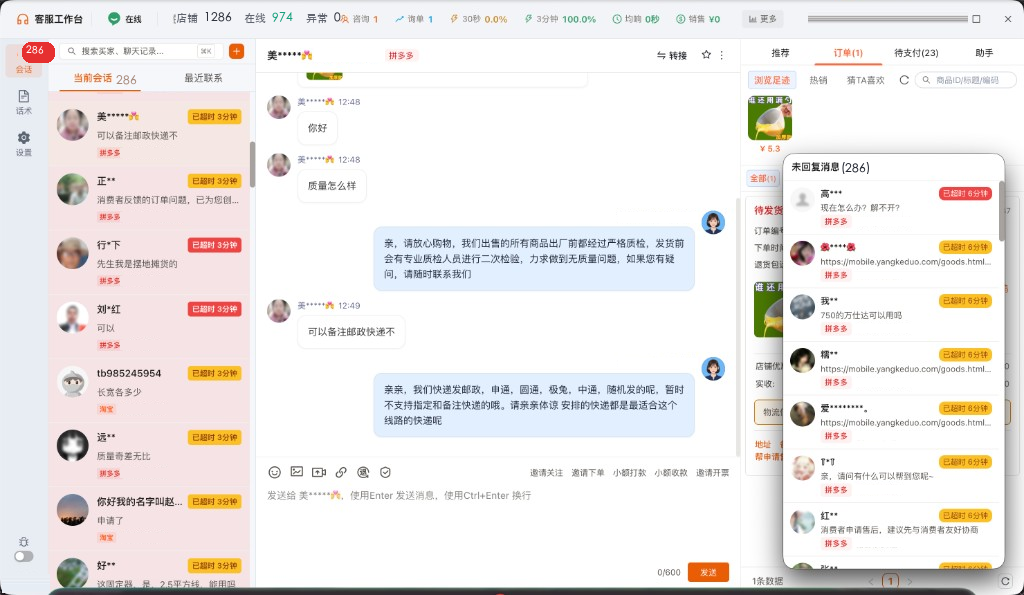This screenshot has width=1024, height=595.
Task: Click the scrollbar of 未回复消息 popup
Action: click(1001, 211)
